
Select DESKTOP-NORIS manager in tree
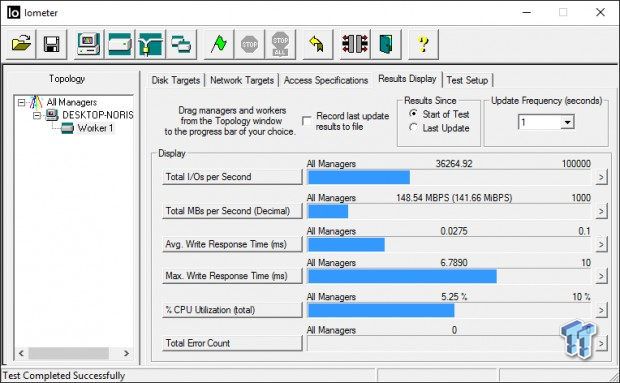click(98, 115)
